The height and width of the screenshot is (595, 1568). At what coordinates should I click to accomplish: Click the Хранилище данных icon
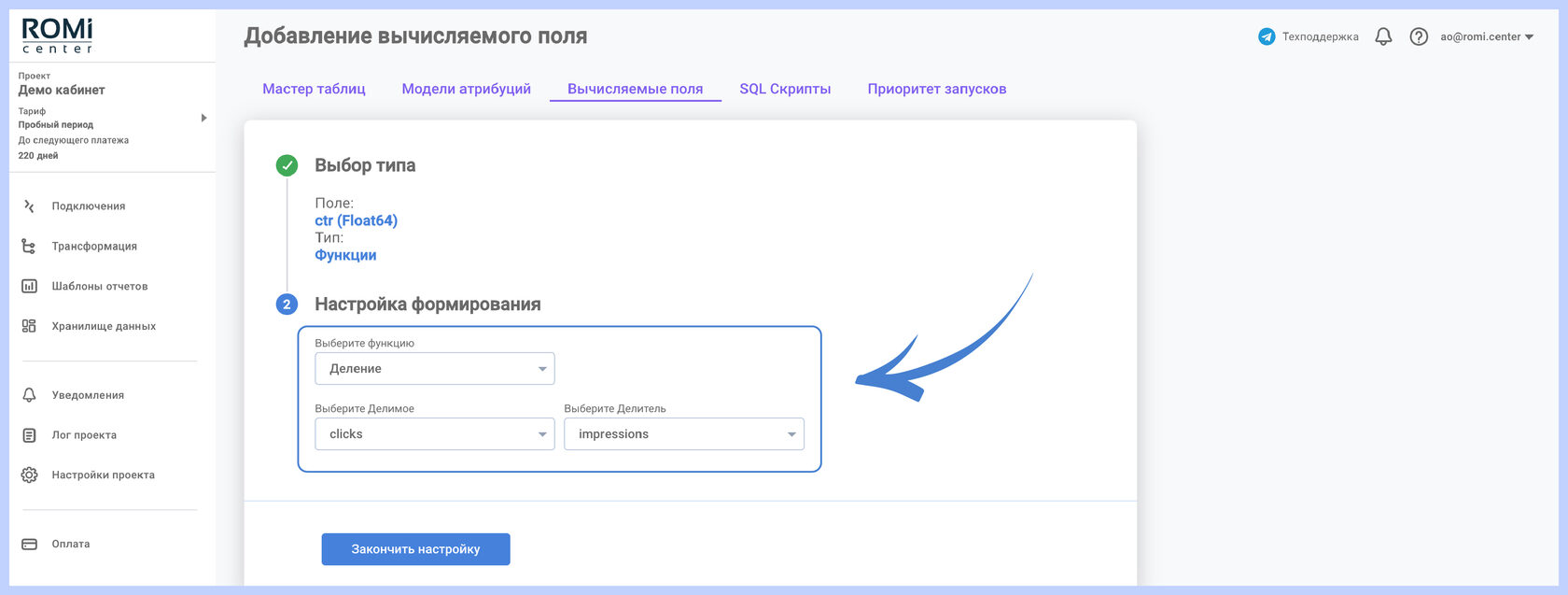[29, 326]
